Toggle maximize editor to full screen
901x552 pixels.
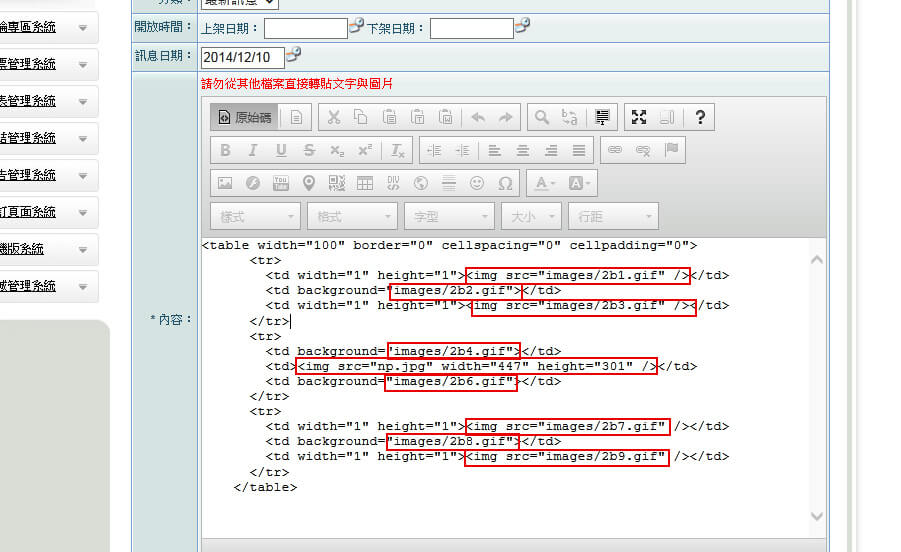click(x=638, y=117)
